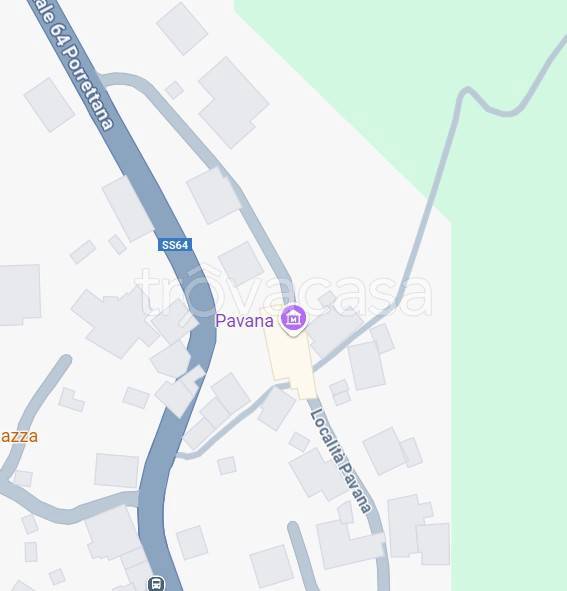This screenshot has width=567, height=591.
Task: Click the purple Pavana museum marker
Action: (x=294, y=320)
